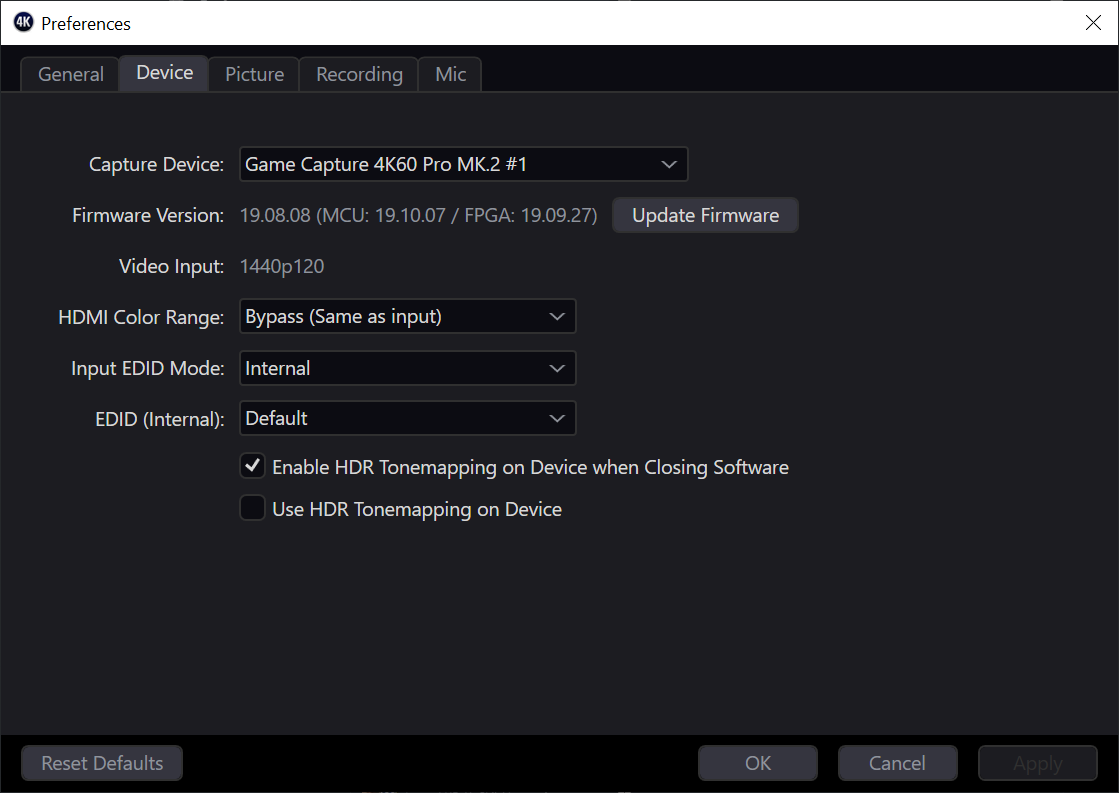Screen dimensions: 1119x793
Task: Switch to the General tab
Action: [x=71, y=74]
